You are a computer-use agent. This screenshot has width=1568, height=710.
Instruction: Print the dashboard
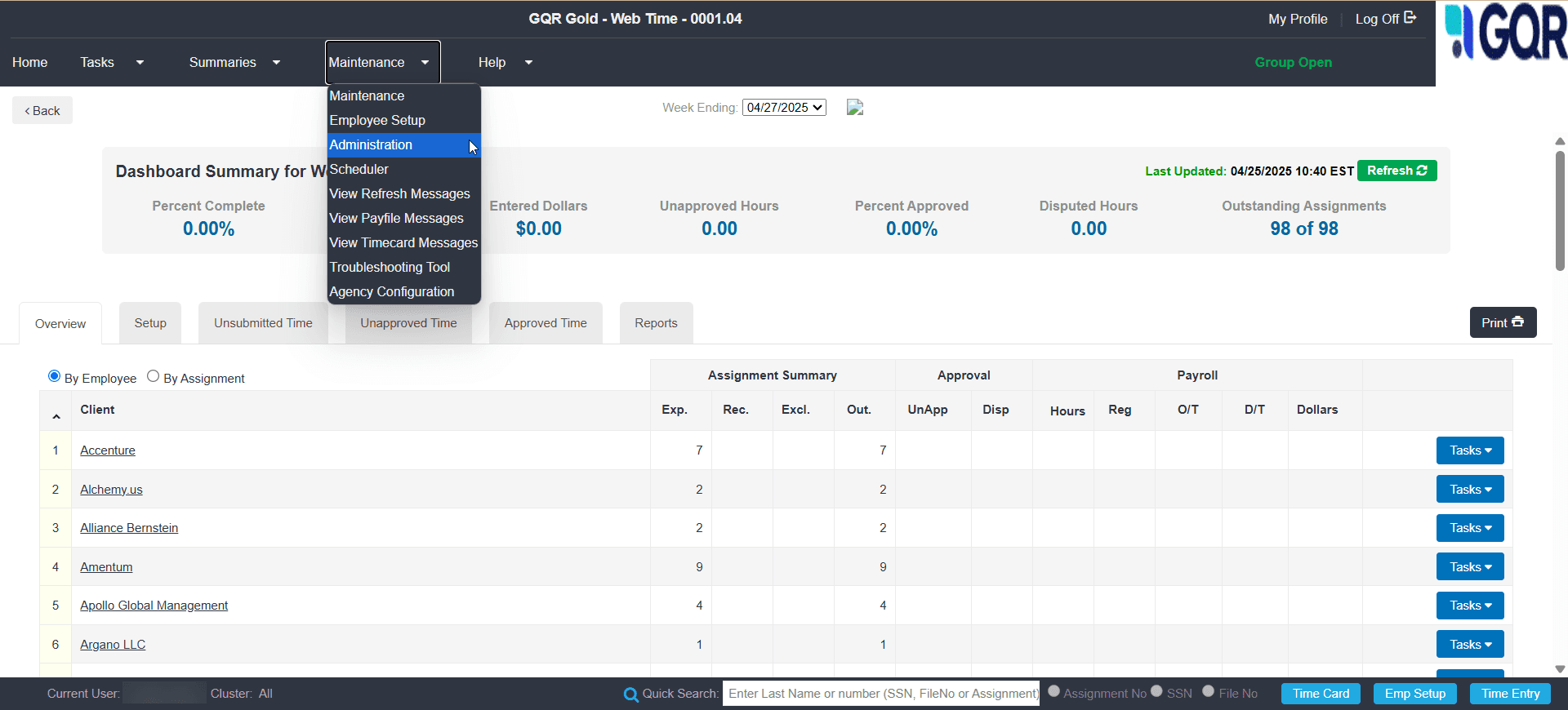[1503, 322]
